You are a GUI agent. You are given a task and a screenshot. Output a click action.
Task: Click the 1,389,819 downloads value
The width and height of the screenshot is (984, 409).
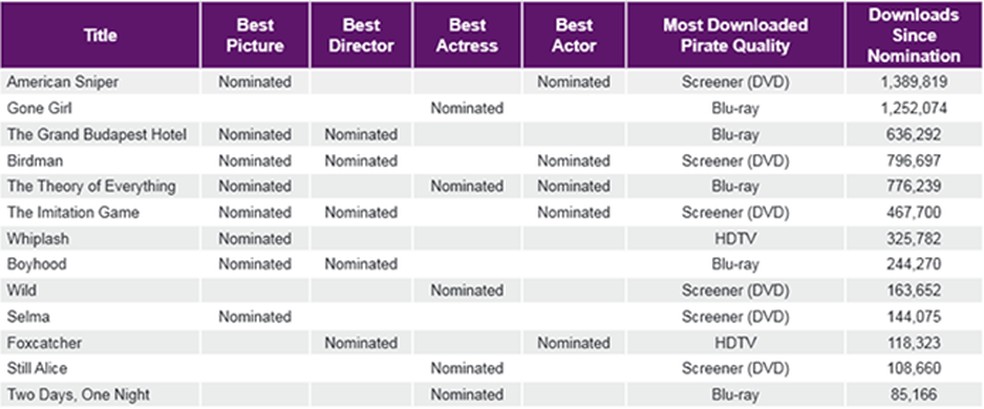(x=912, y=82)
